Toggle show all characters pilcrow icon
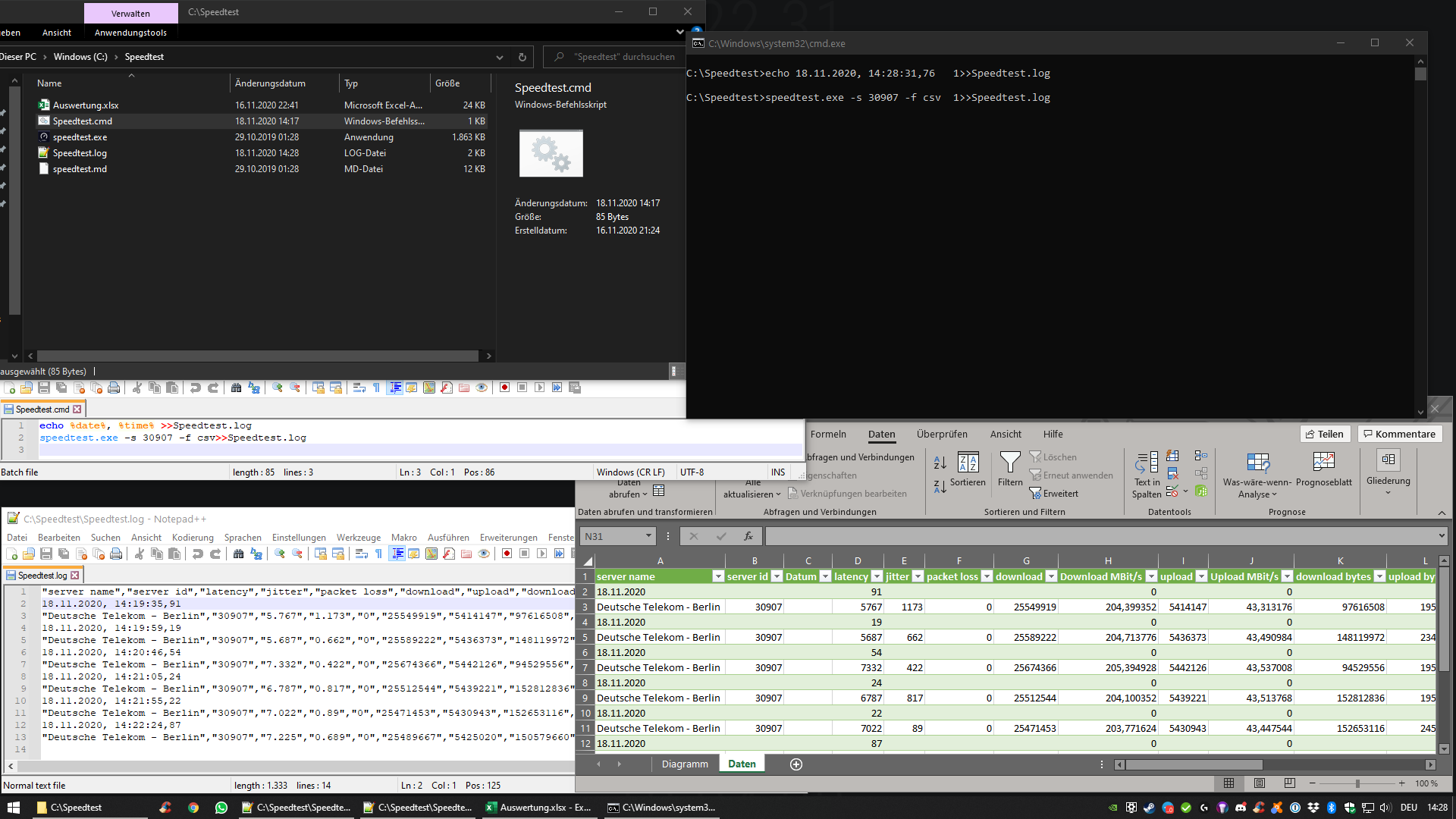The image size is (1456, 819). [378, 554]
